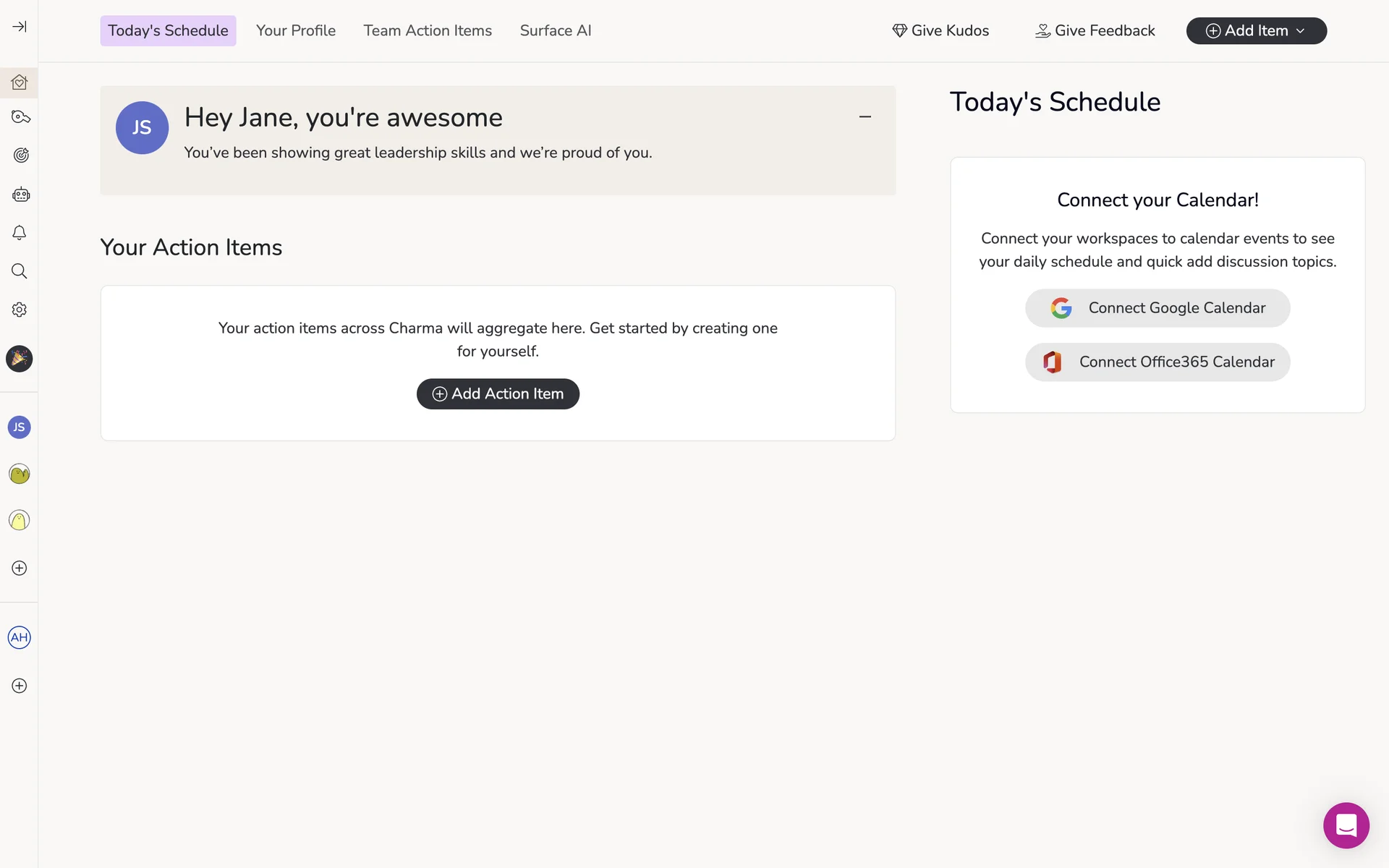Open the Add Item dropdown
The width and height of the screenshot is (1389, 868).
point(1256,30)
